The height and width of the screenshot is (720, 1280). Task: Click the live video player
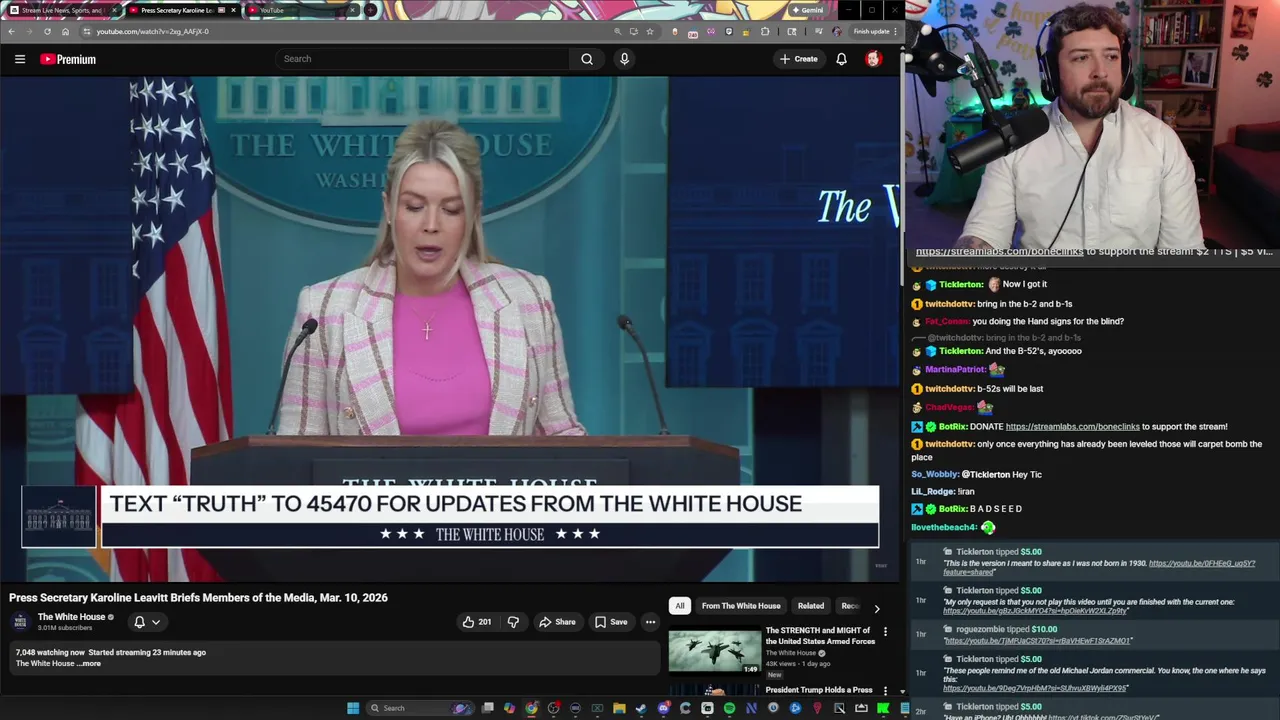tap(450, 329)
